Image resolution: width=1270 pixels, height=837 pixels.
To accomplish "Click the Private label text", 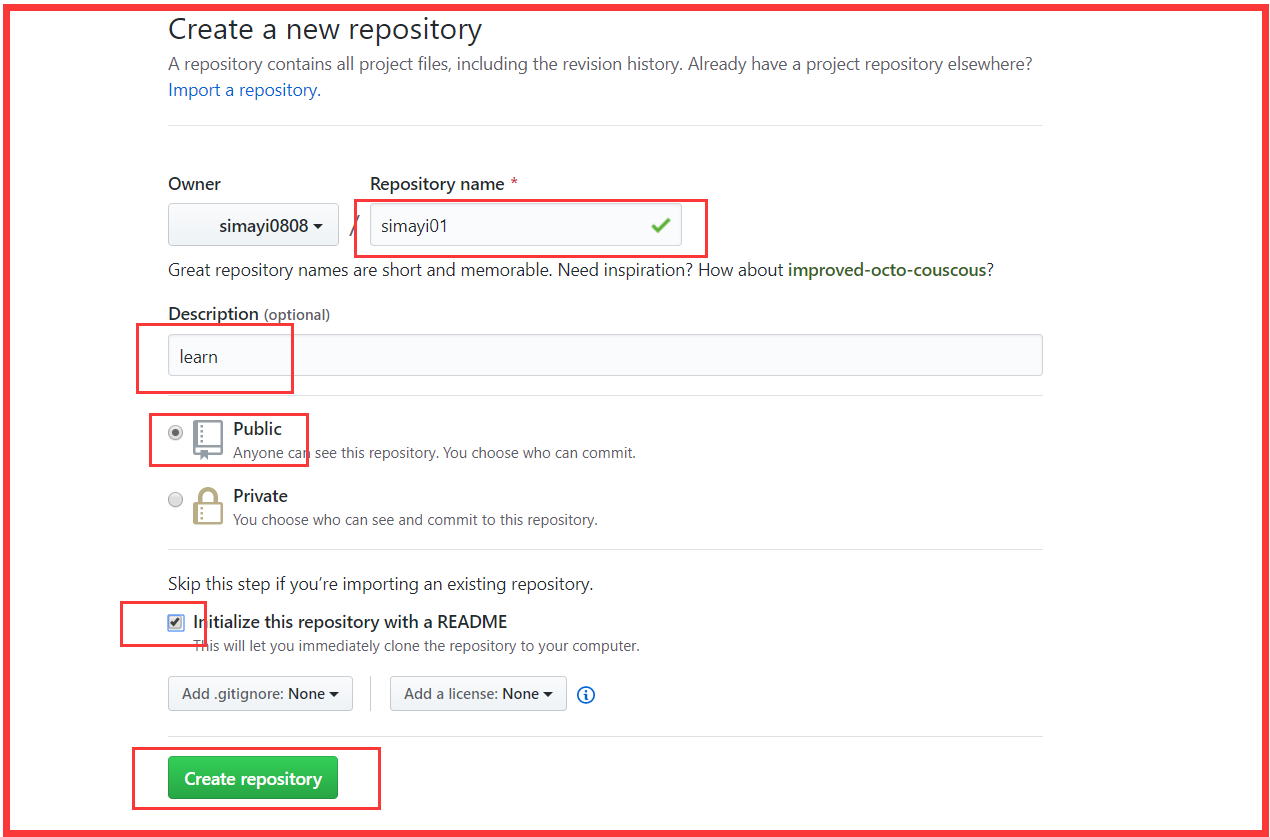I will (260, 495).
